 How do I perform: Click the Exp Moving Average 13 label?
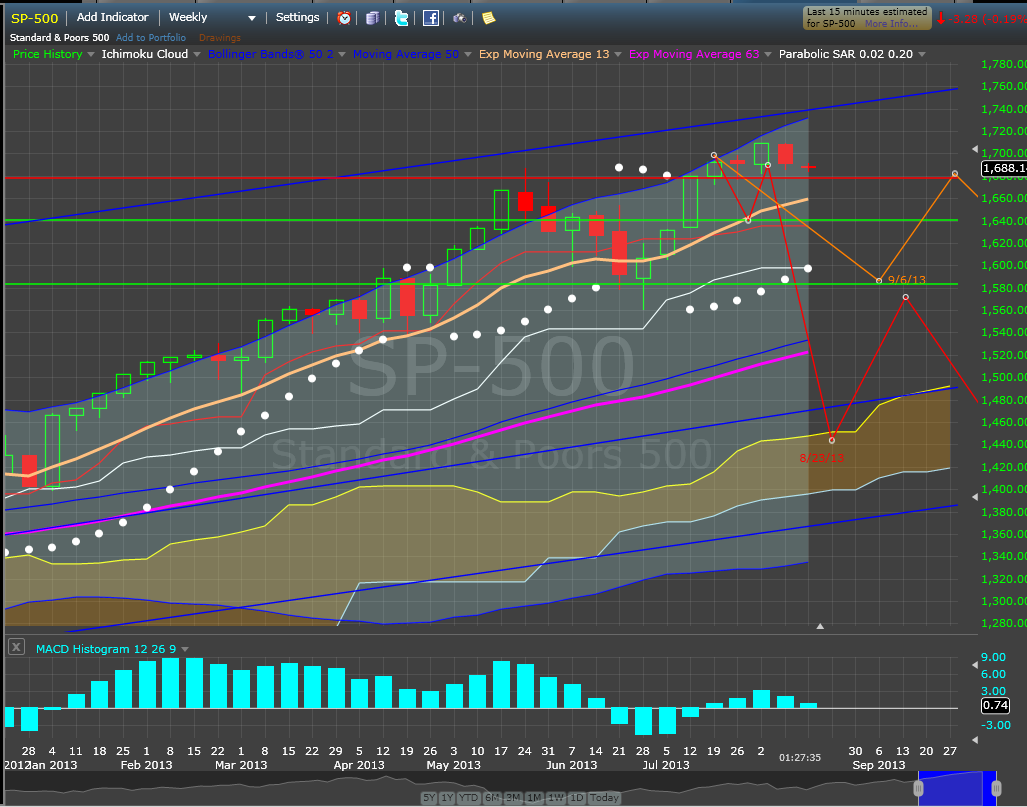(544, 54)
